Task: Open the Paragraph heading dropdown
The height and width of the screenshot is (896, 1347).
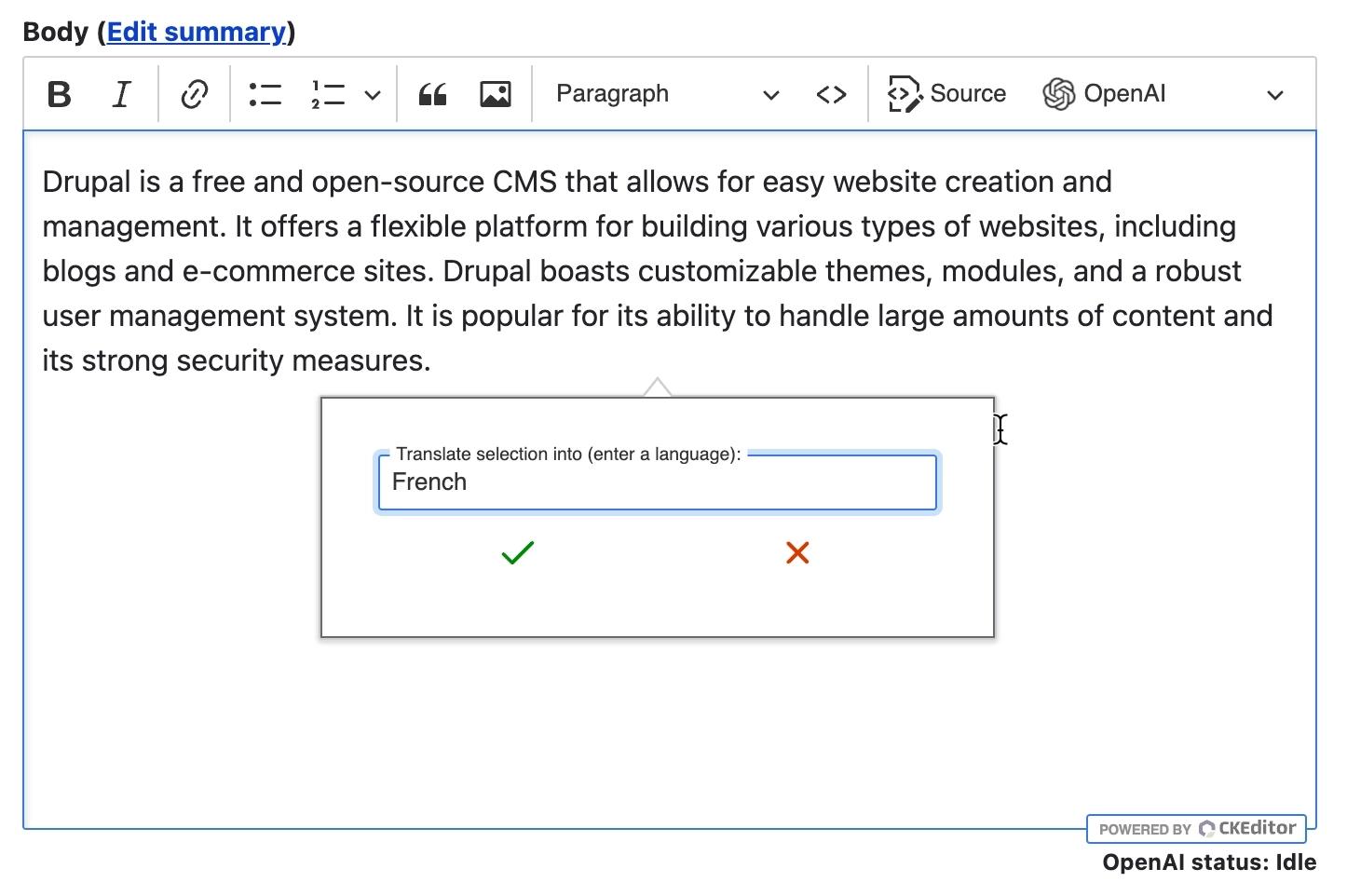Action: pos(666,94)
